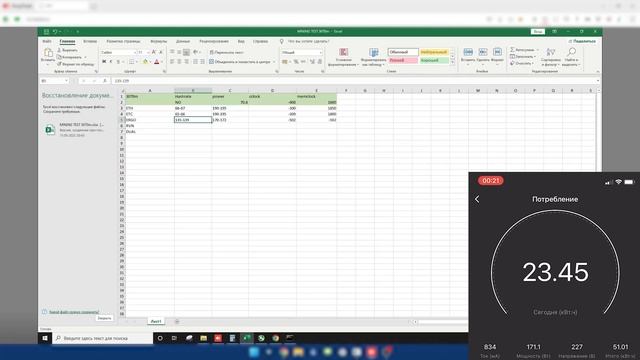640x360 pixels.
Task: Click the Format as Table icon
Action: [x=373, y=52]
